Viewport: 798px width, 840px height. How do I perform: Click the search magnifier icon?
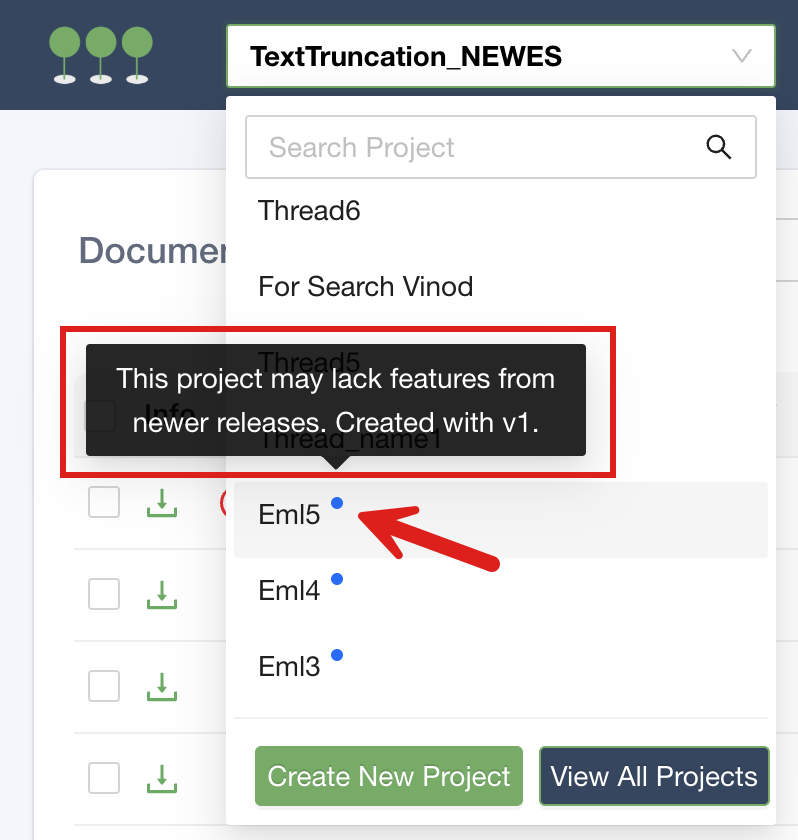(719, 146)
